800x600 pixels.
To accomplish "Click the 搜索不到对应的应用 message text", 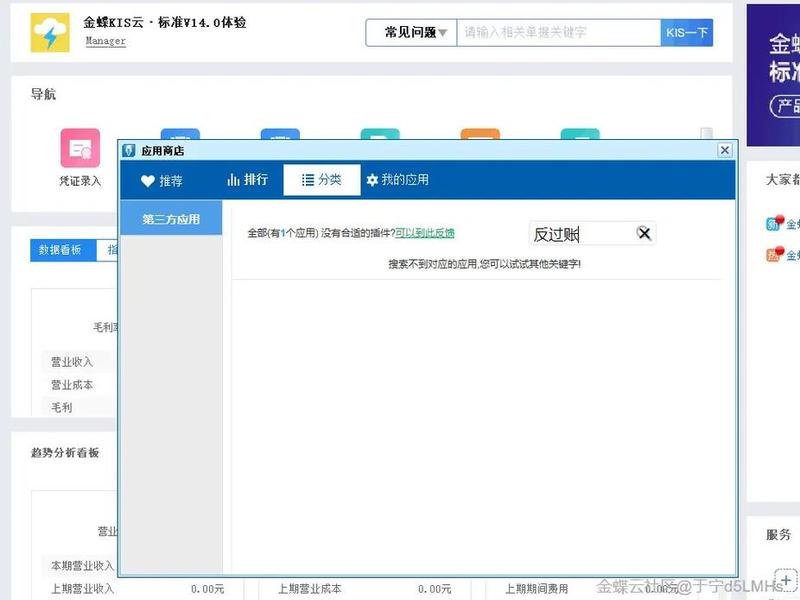I will tap(484, 264).
